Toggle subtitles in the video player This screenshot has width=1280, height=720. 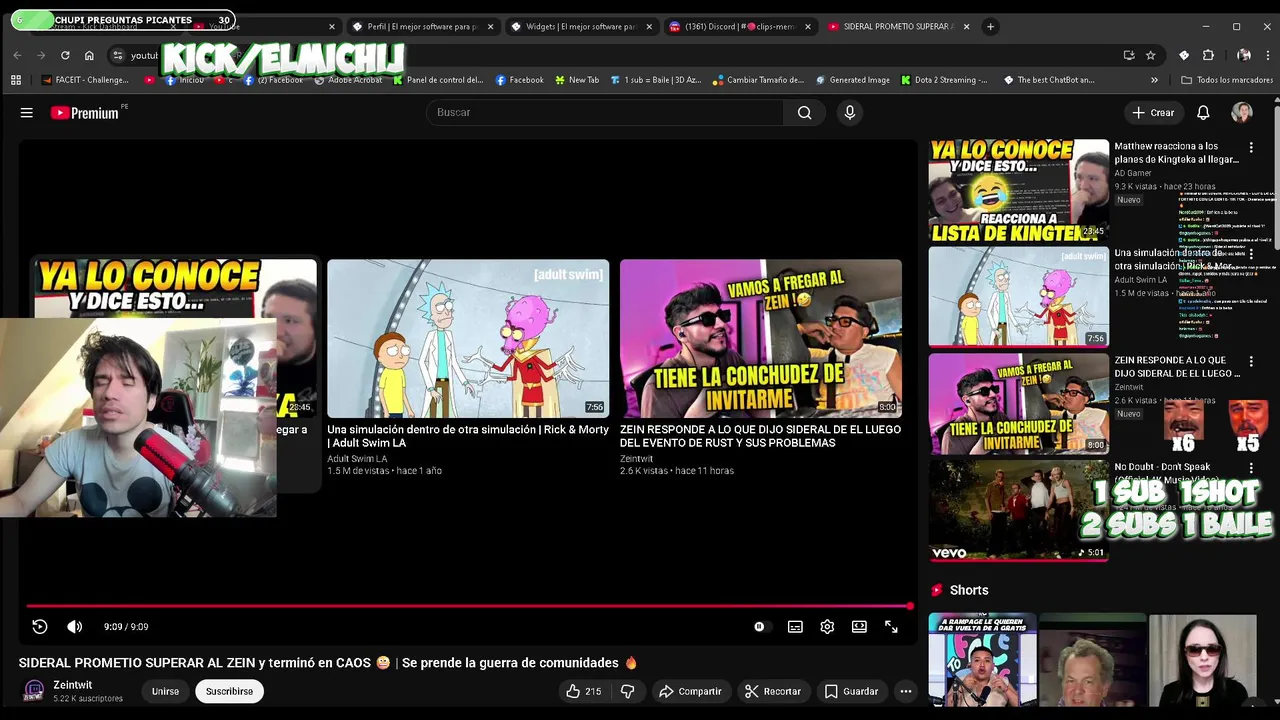click(x=795, y=627)
